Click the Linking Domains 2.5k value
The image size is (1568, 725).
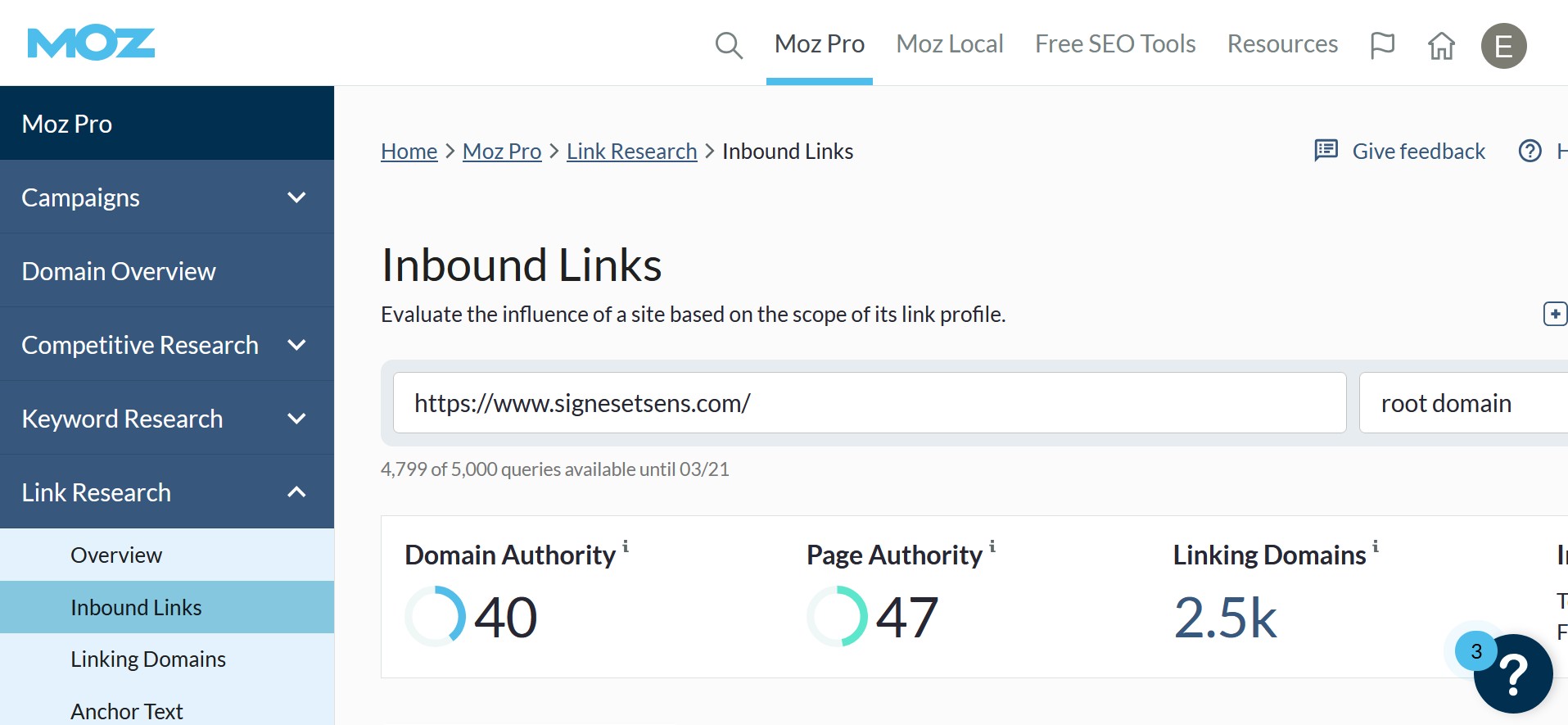coord(1225,617)
